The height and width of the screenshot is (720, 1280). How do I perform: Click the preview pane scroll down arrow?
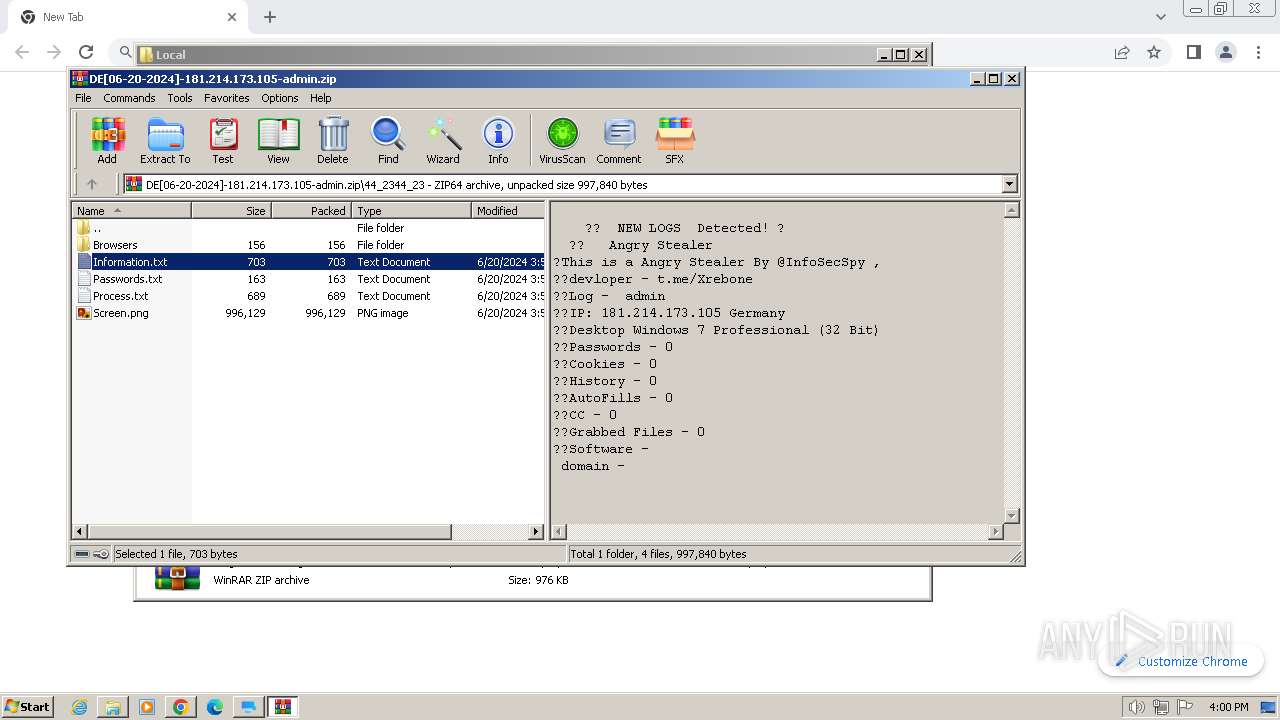1011,516
